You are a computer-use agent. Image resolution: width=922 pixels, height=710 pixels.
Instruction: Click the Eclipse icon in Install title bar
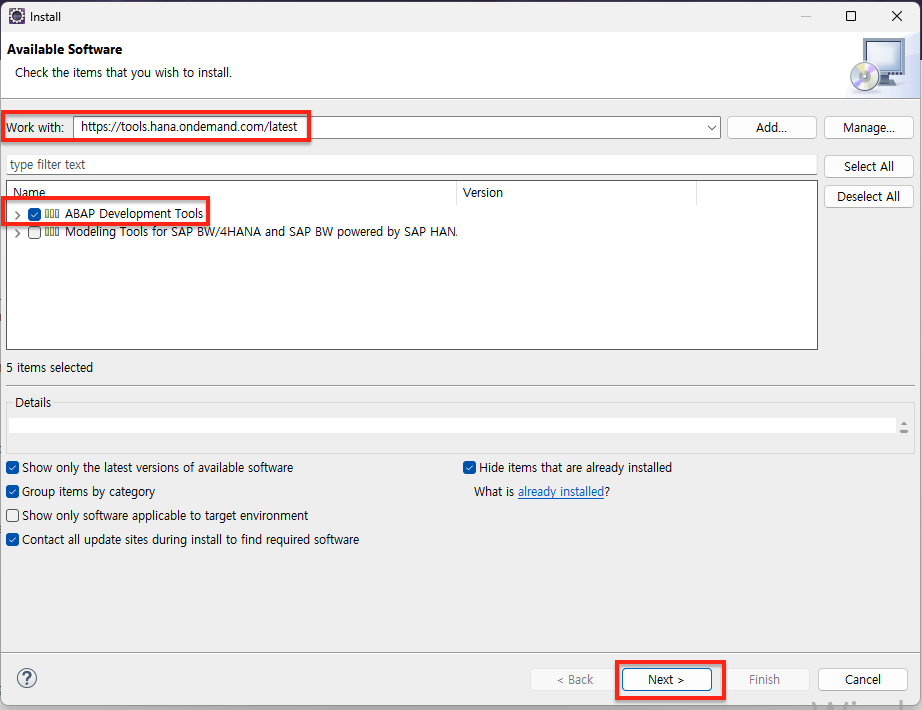point(16,16)
